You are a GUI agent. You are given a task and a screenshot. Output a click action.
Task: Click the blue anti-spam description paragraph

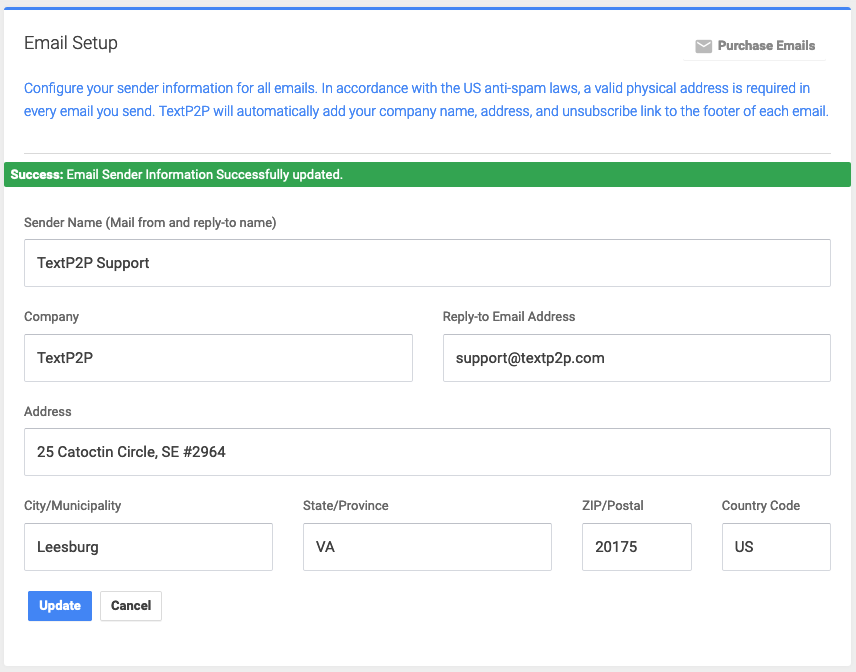[426, 99]
